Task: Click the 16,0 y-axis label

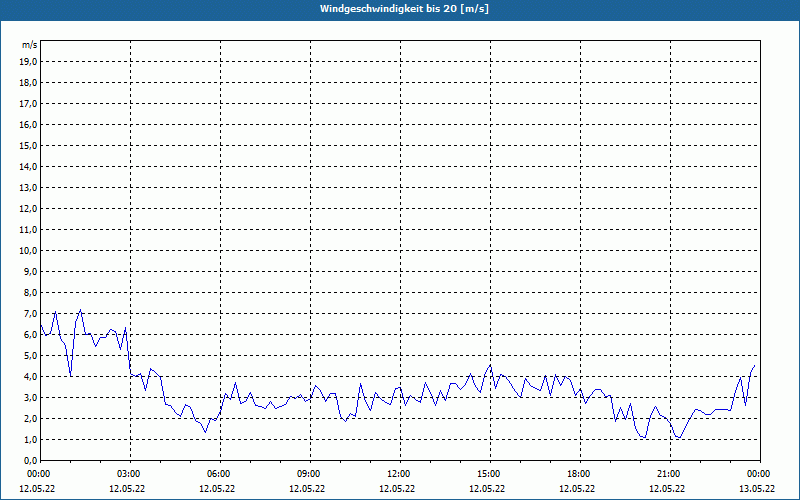Action: pos(28,124)
